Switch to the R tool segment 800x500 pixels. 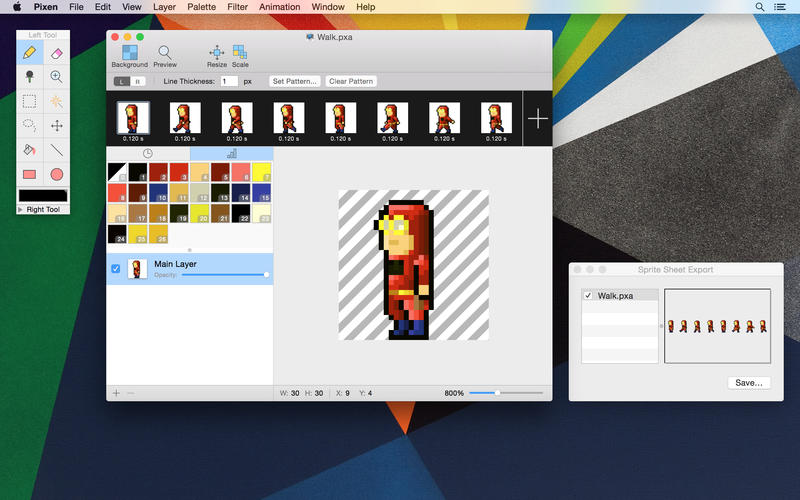tap(138, 81)
